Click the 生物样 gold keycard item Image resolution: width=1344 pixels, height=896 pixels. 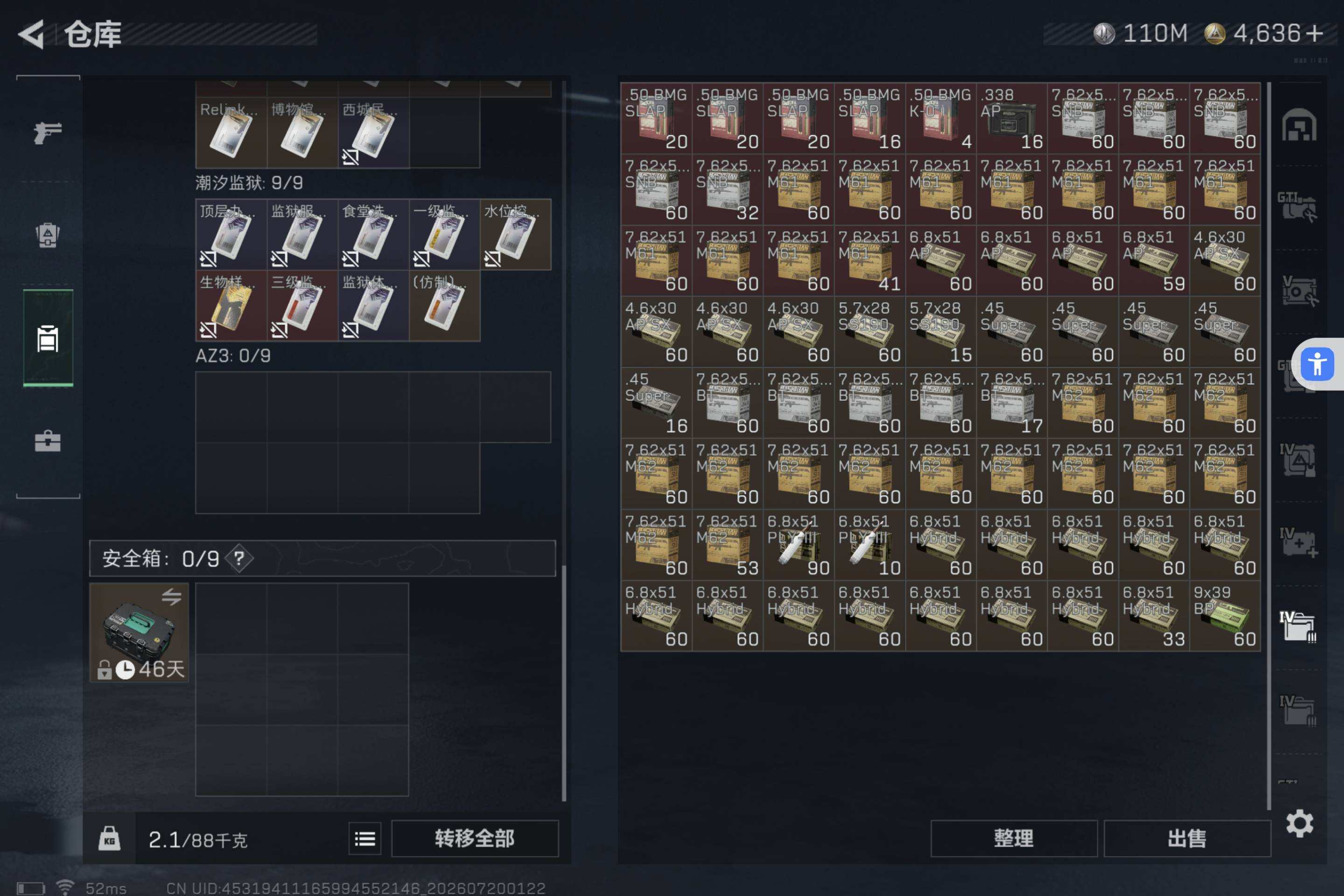tap(231, 306)
